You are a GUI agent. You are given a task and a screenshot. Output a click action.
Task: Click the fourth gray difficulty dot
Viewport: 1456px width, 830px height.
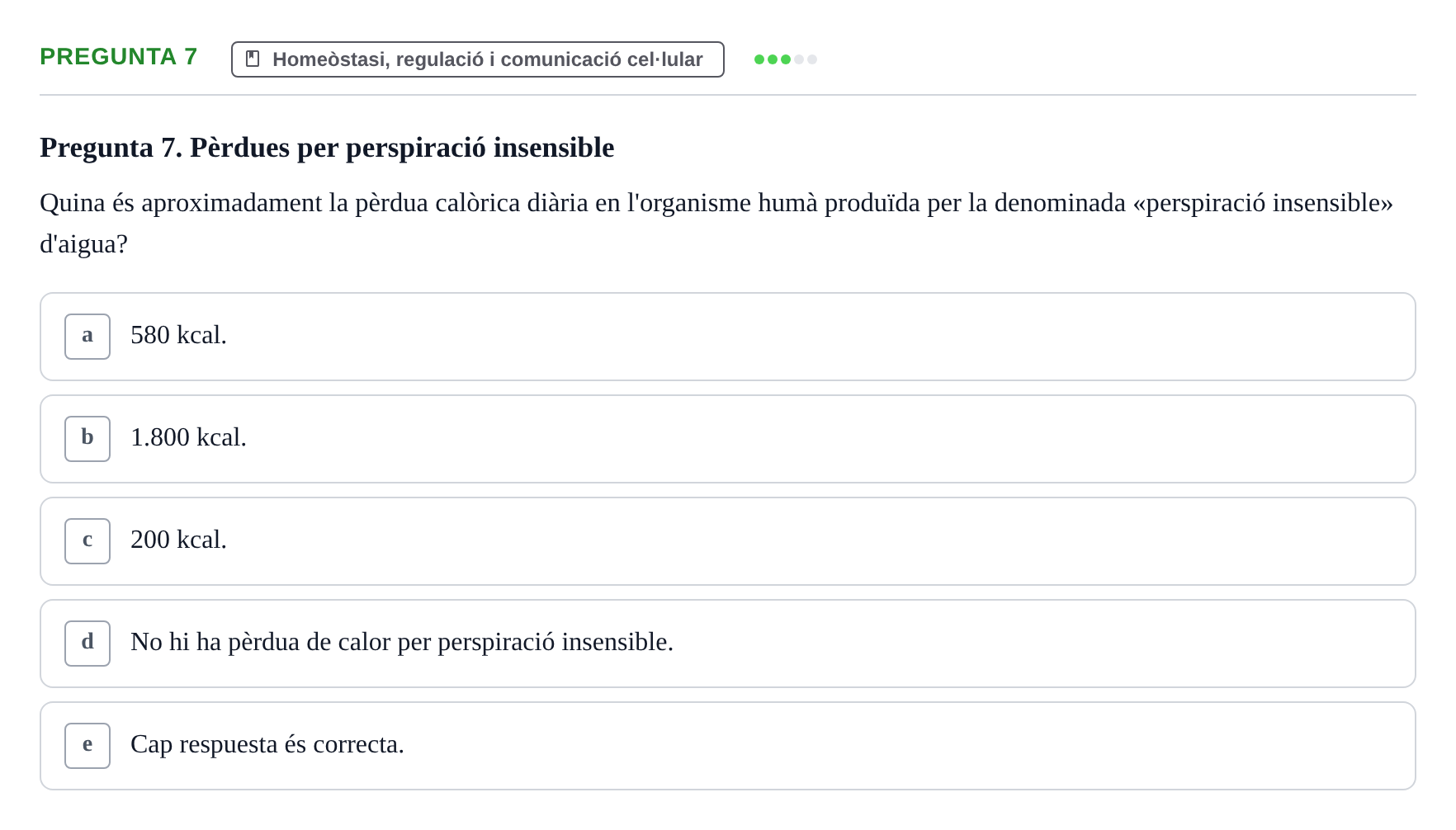tap(799, 59)
